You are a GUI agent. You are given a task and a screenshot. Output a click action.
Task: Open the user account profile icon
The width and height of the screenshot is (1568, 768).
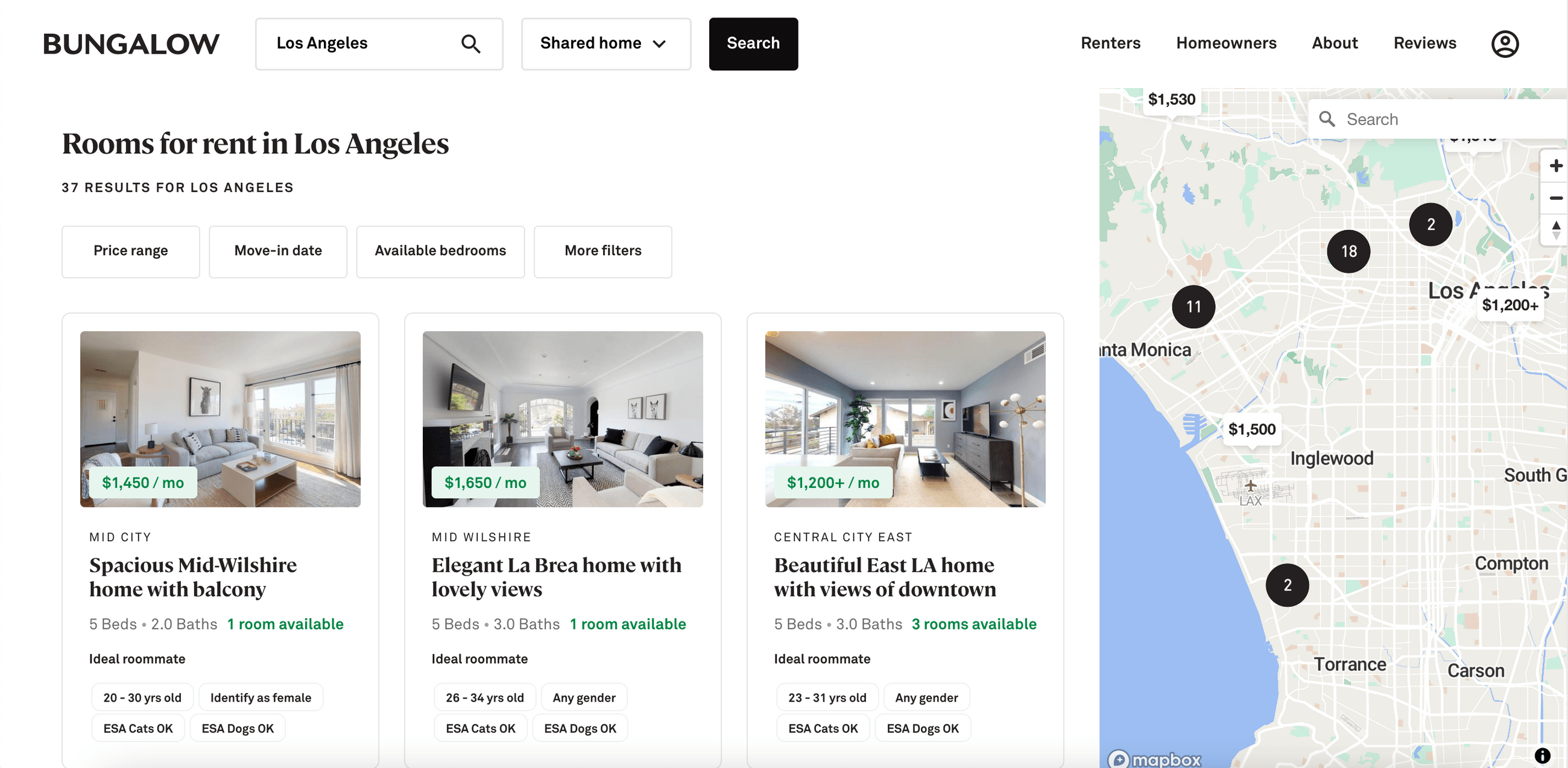tap(1505, 44)
